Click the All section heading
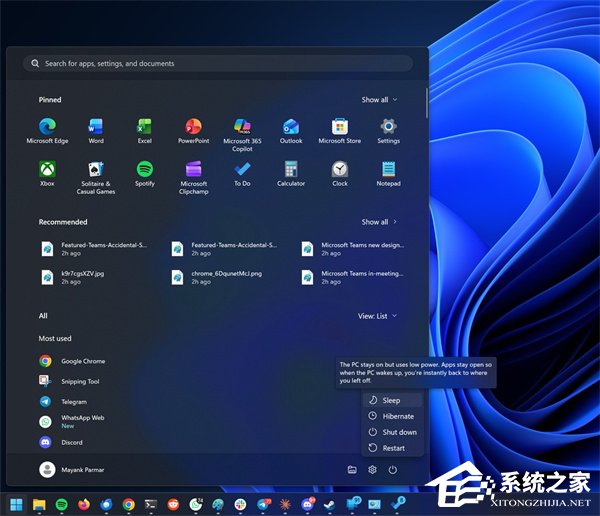 pyautogui.click(x=43, y=316)
